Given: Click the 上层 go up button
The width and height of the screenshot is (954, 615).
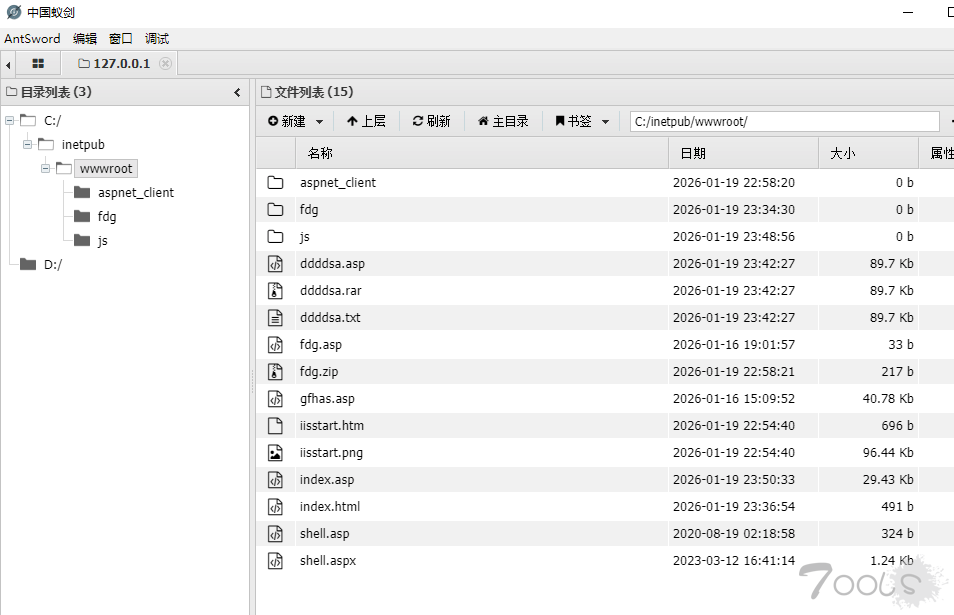Looking at the screenshot, I should [366, 121].
